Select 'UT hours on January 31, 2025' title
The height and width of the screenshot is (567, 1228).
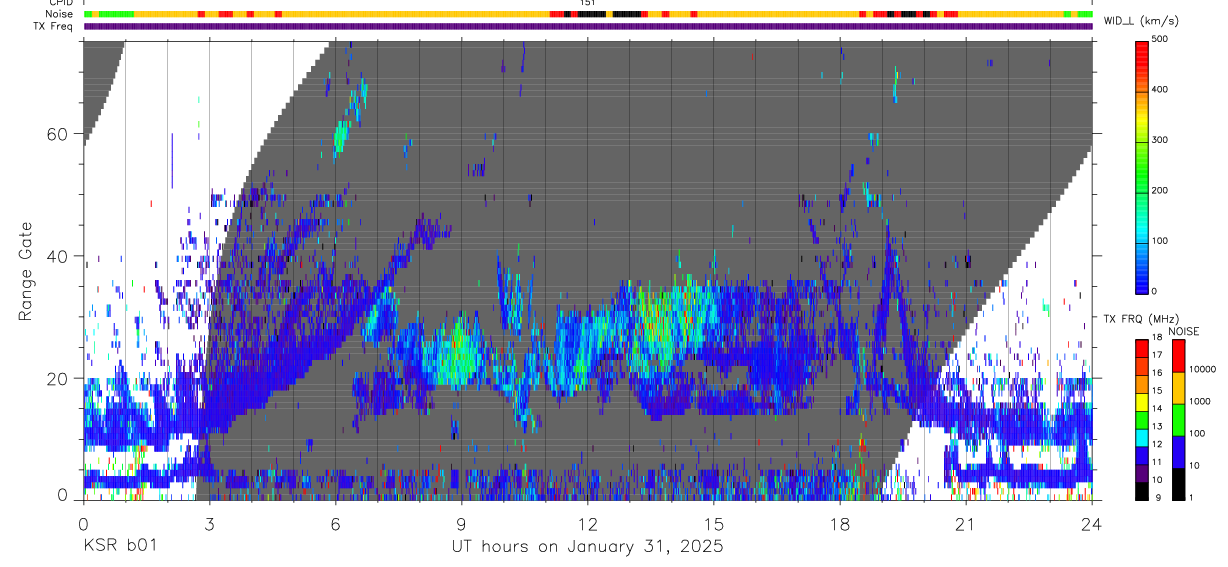[x=587, y=547]
